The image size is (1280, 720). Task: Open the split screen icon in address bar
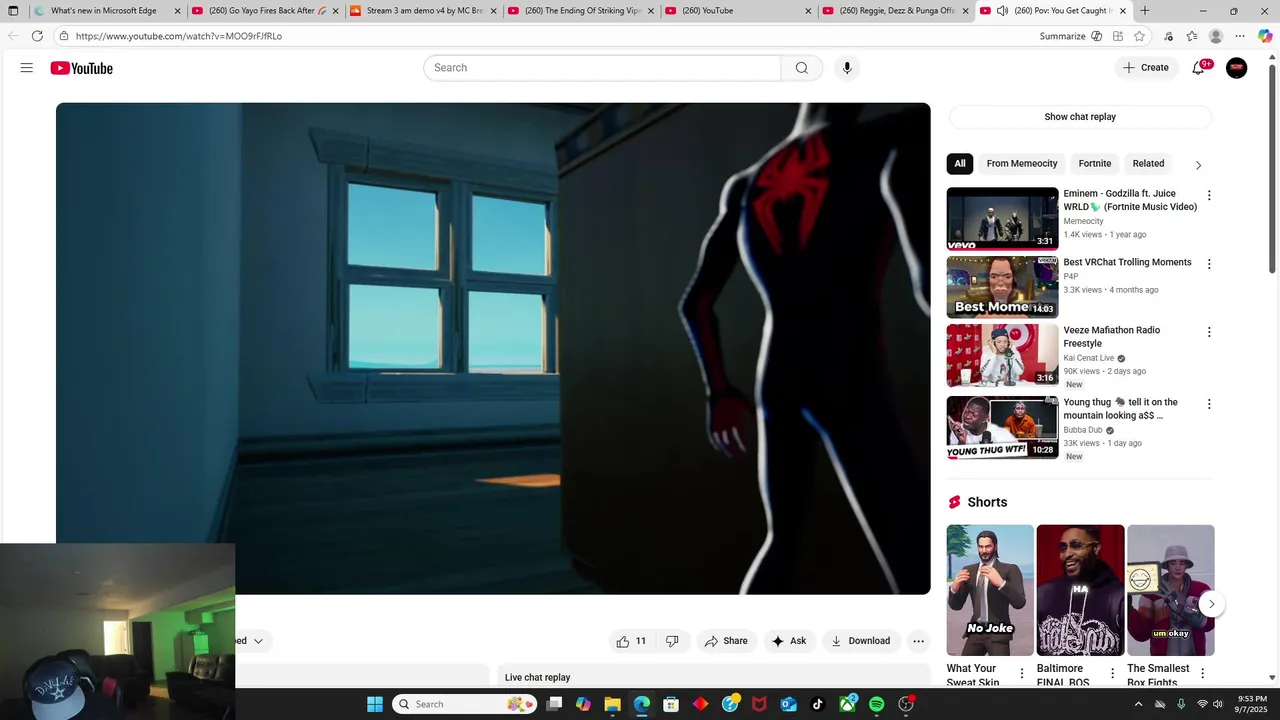point(1117,36)
